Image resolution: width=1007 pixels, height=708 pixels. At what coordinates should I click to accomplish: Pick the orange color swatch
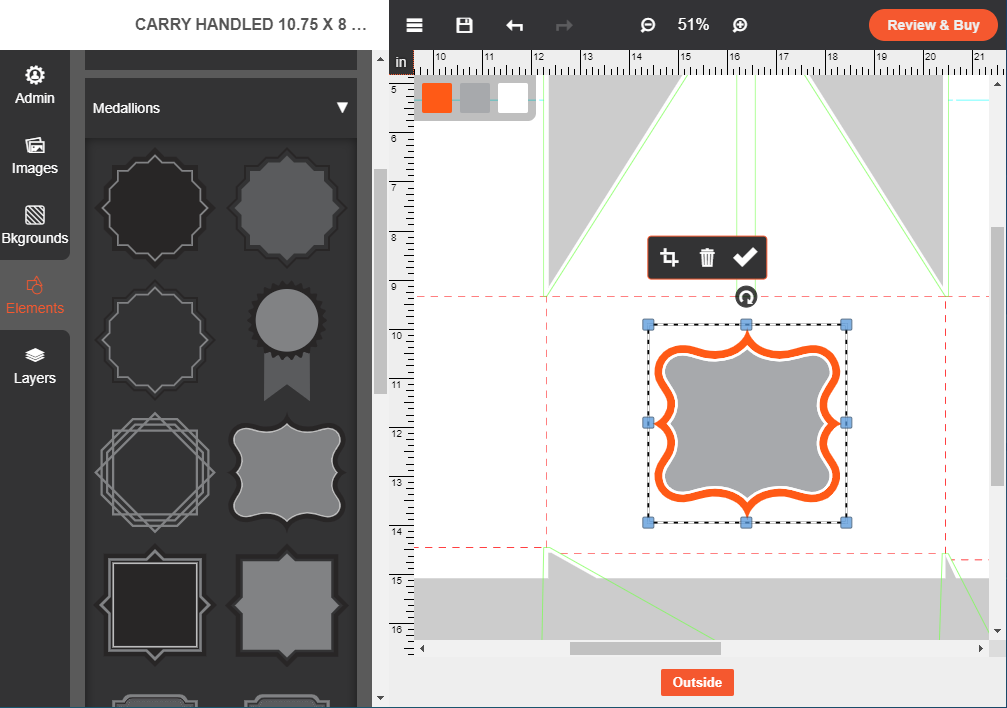(437, 98)
